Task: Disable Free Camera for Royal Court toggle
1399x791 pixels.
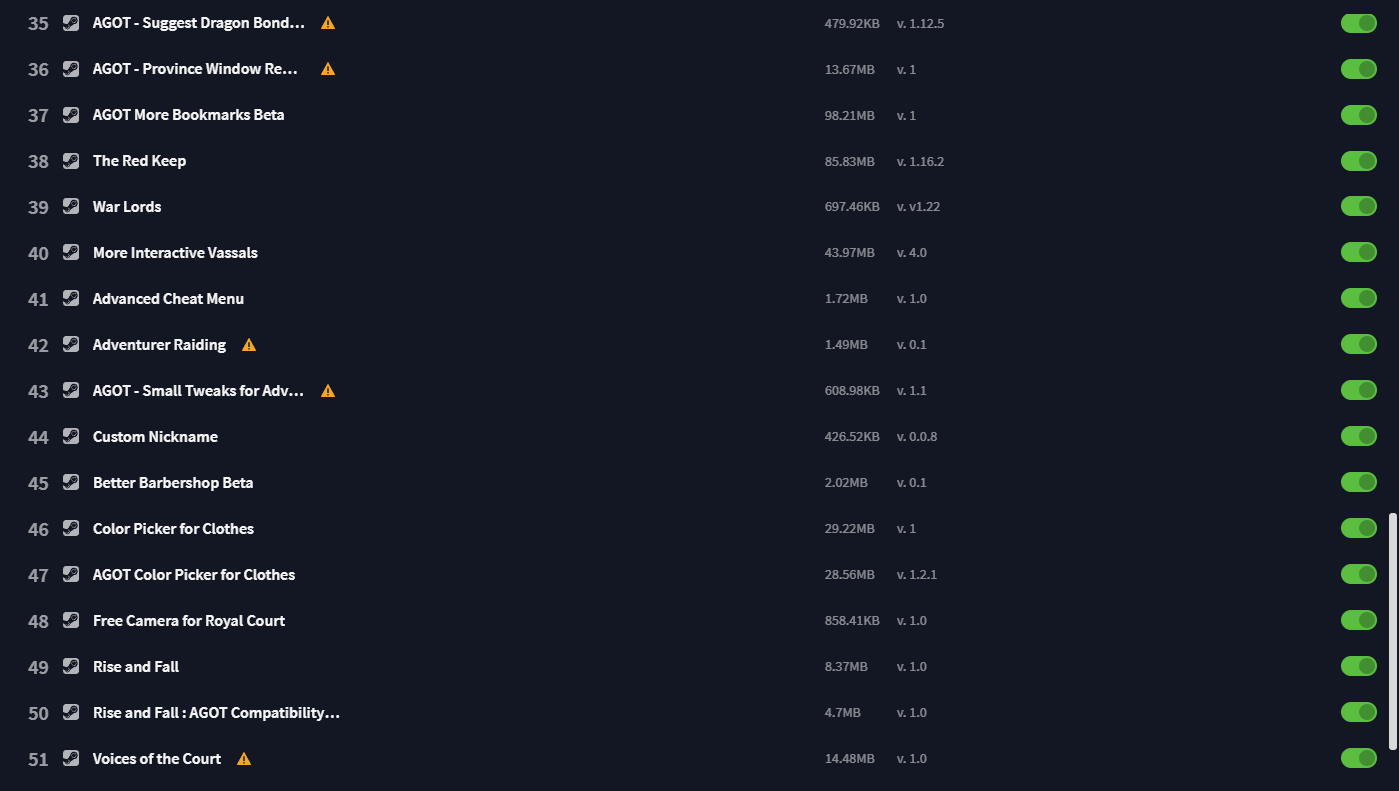Action: [1359, 620]
